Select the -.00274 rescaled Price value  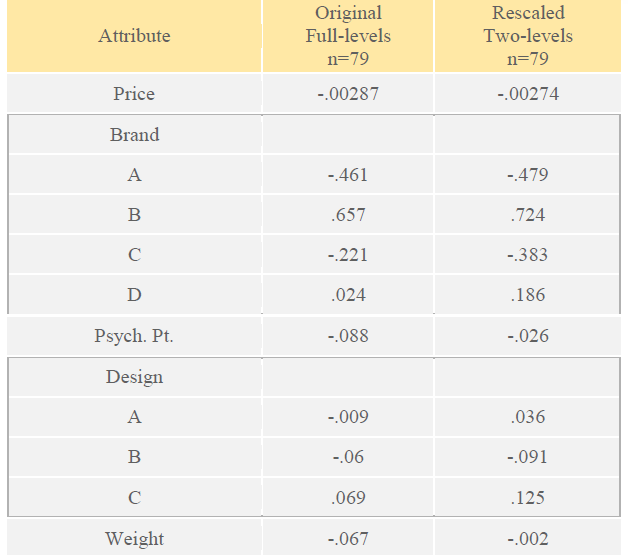tap(528, 94)
